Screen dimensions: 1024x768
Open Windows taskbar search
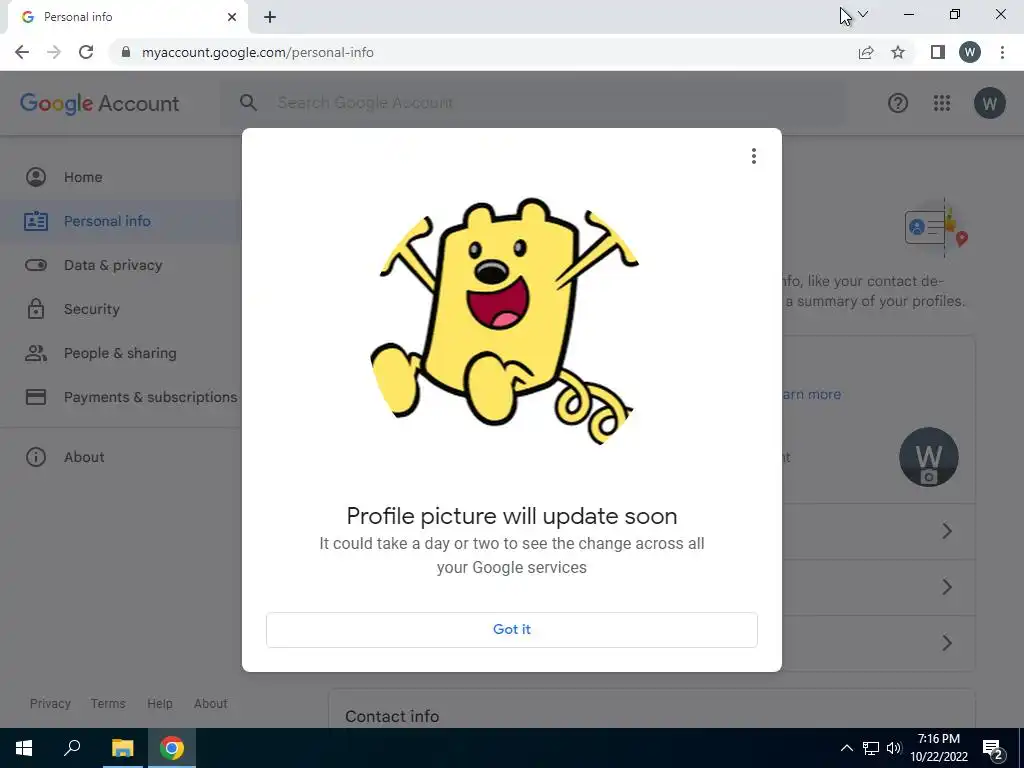[72, 748]
